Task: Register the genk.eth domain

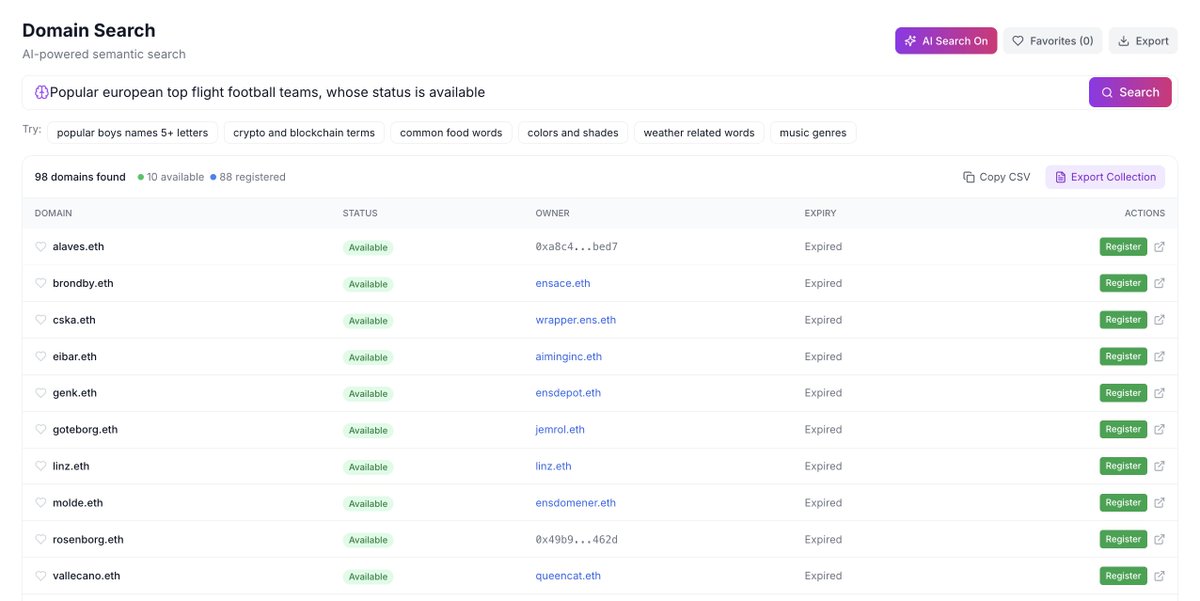Action: (1122, 392)
